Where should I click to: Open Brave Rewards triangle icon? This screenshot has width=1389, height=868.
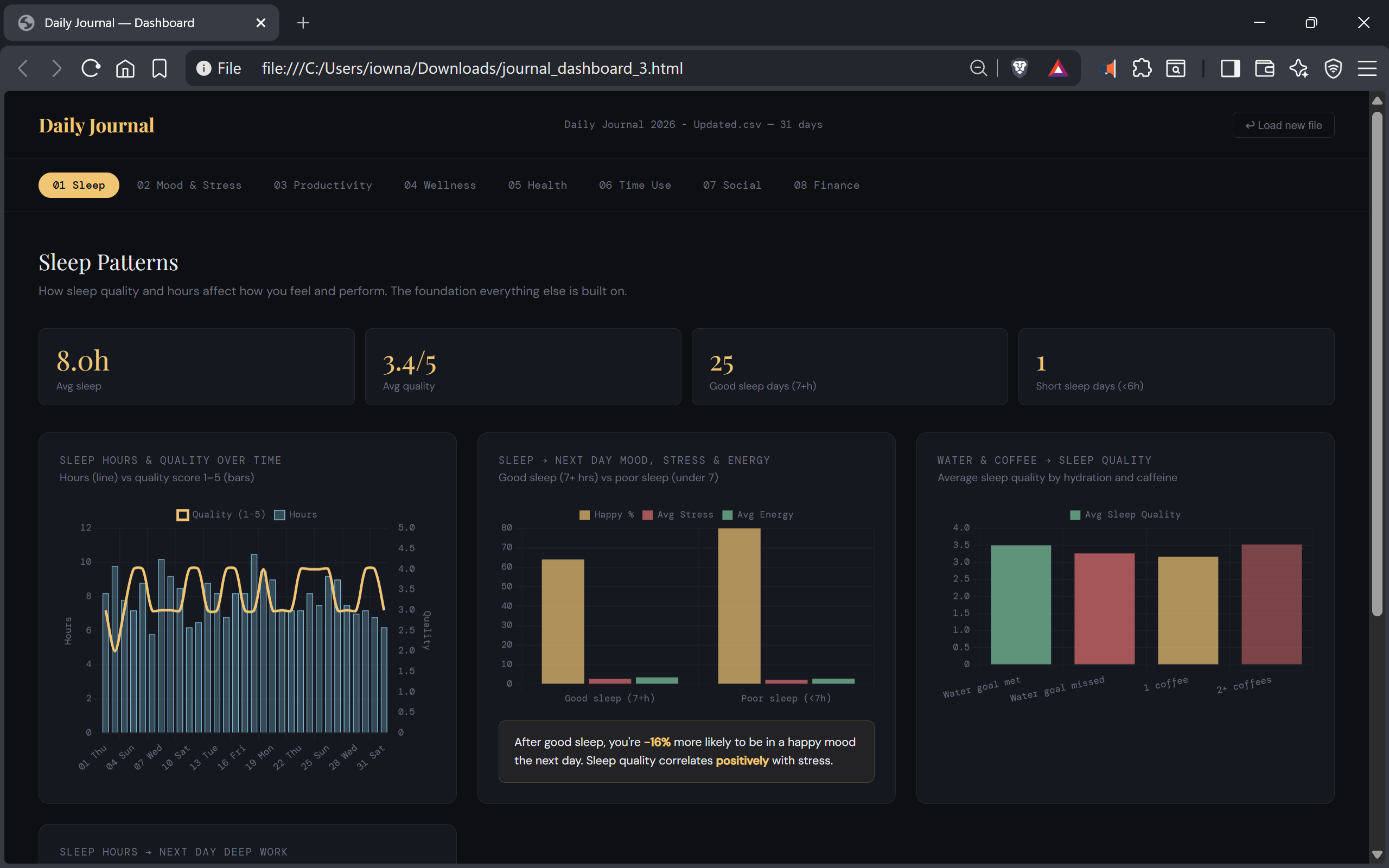coord(1059,68)
